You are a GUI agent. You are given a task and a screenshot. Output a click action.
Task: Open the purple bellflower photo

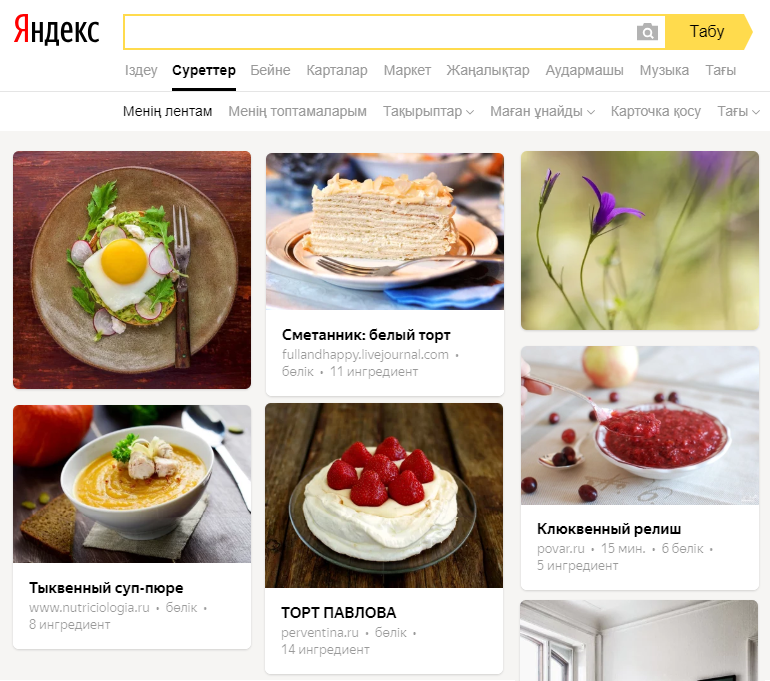point(640,240)
